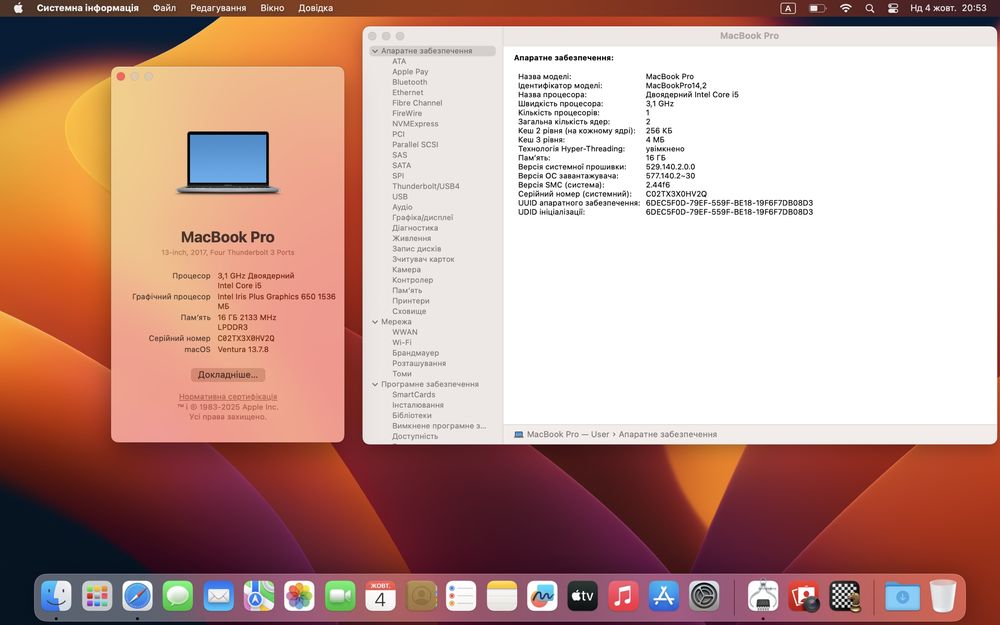Open Music app in the Dock
This screenshot has width=1000, height=625.
click(623, 596)
